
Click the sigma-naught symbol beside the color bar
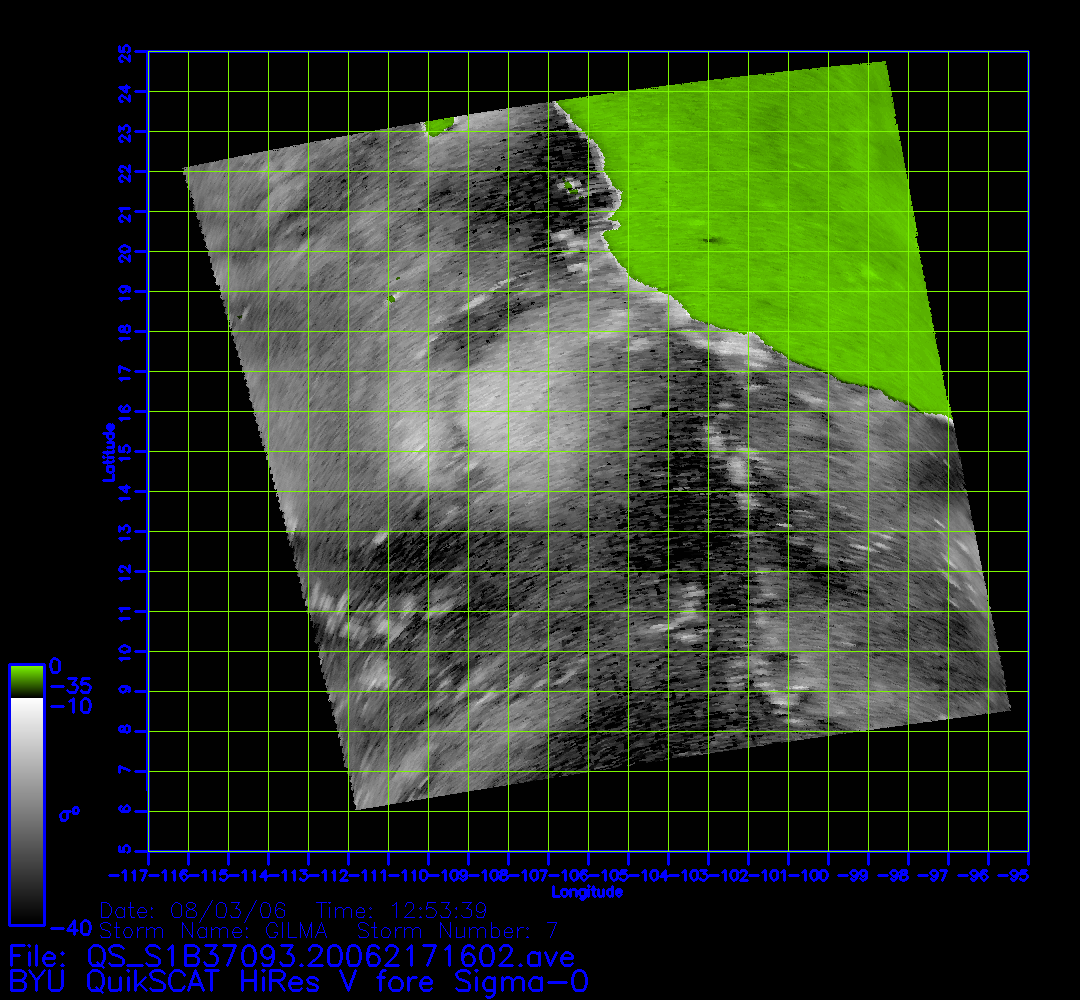(68, 813)
